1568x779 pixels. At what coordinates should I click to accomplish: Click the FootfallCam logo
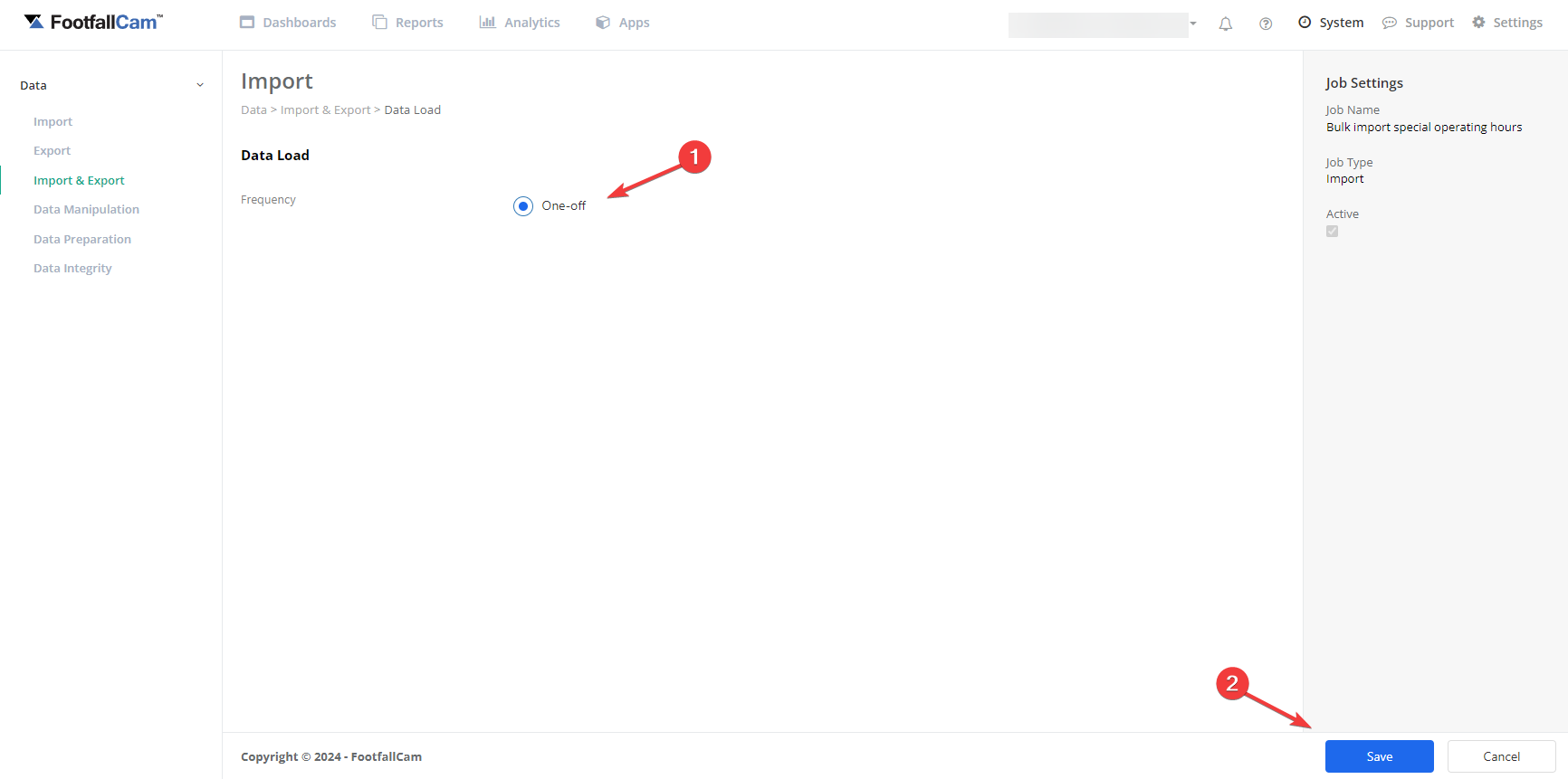[x=93, y=22]
